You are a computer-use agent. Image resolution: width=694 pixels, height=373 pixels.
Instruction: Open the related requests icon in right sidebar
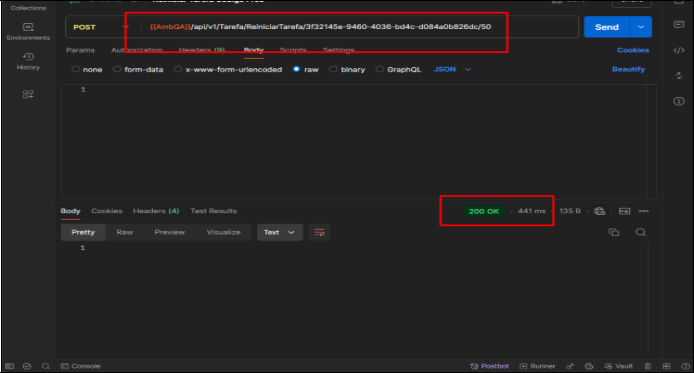[x=679, y=76]
